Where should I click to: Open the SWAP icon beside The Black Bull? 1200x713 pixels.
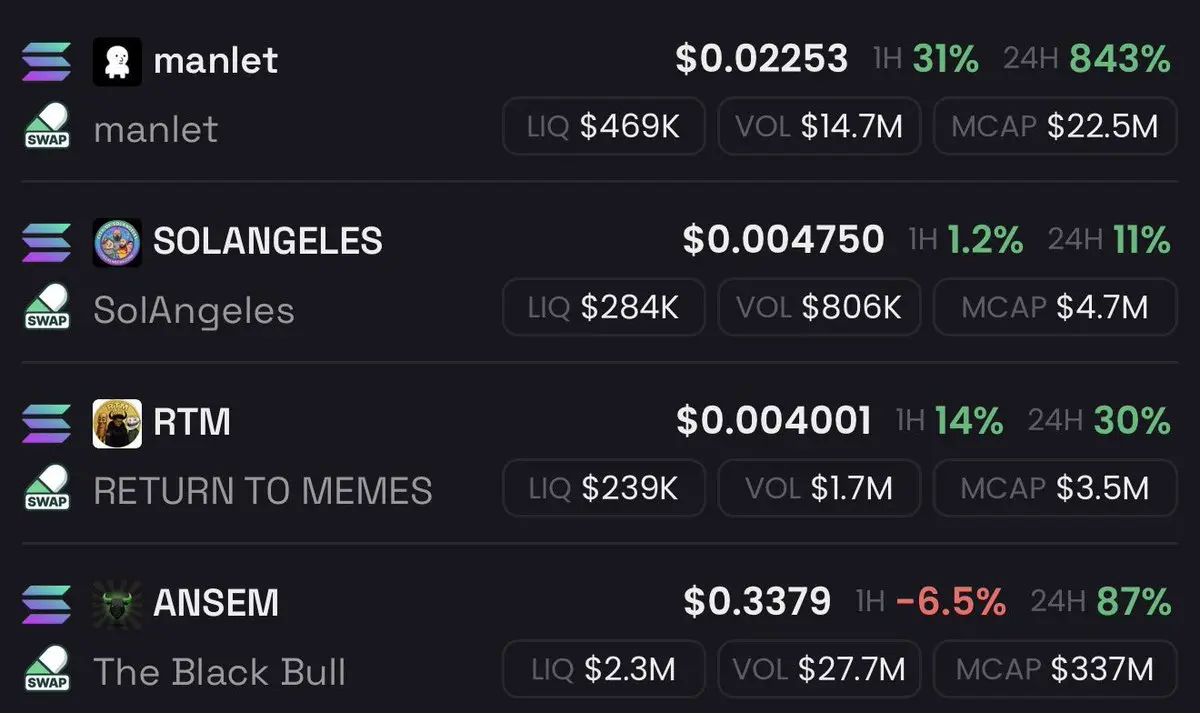click(x=47, y=668)
